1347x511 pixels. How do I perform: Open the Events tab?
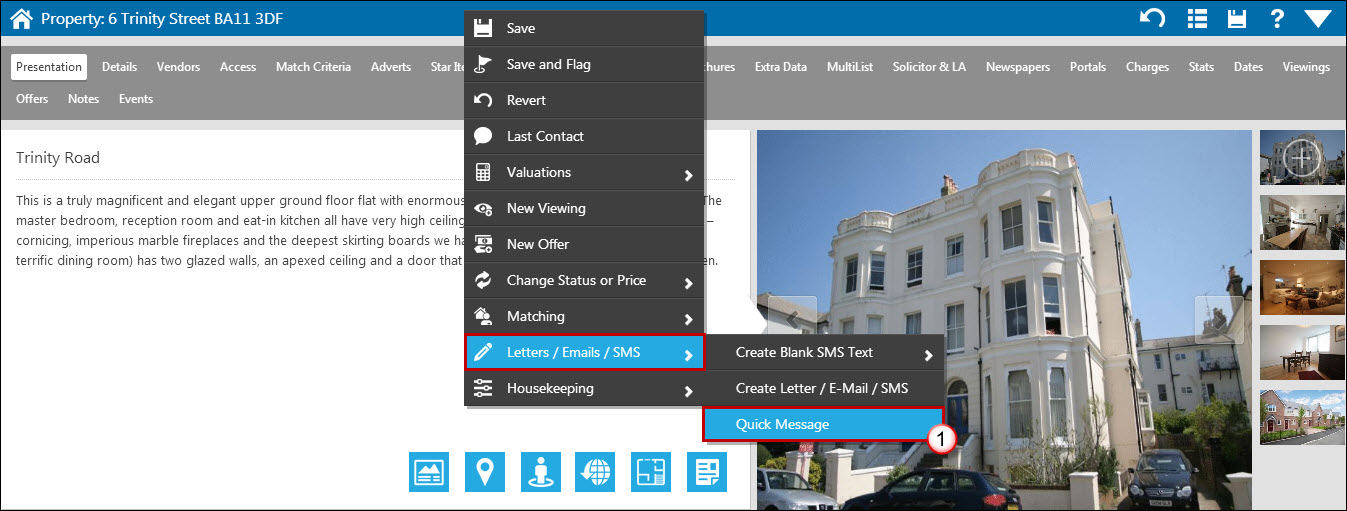[x=135, y=99]
